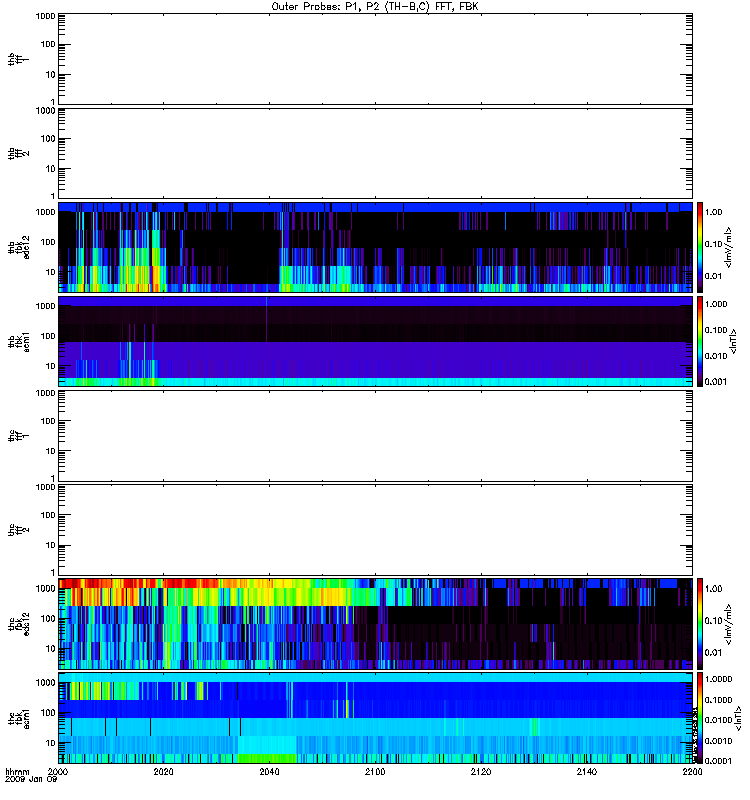Select the empty thc fff 1 plot panel
This screenshot has width=750, height=800.
click(x=375, y=436)
